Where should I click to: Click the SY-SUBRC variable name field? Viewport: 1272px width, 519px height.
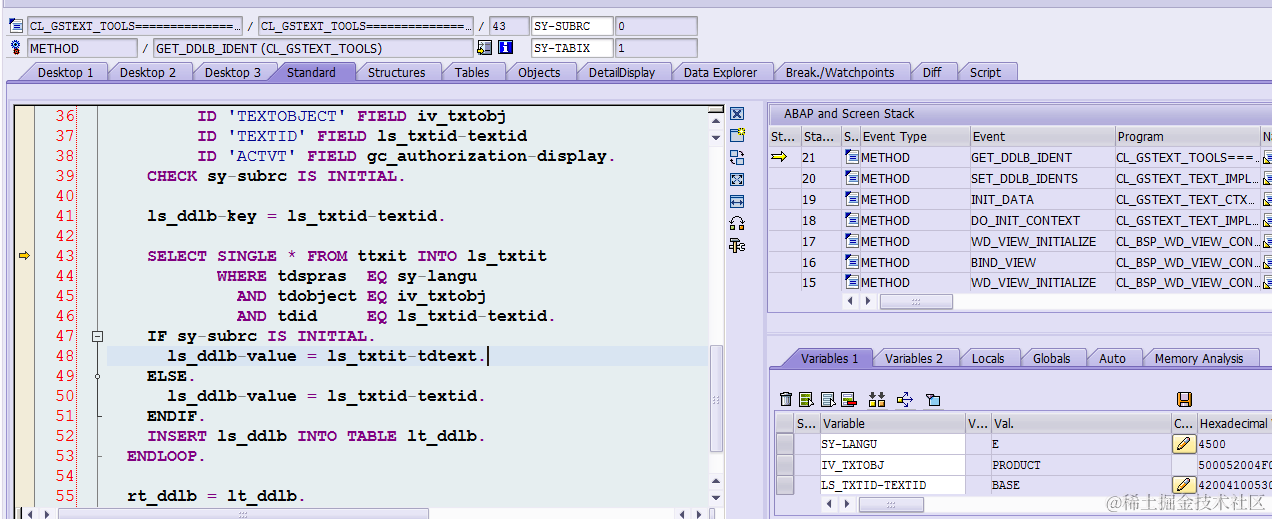coord(571,26)
